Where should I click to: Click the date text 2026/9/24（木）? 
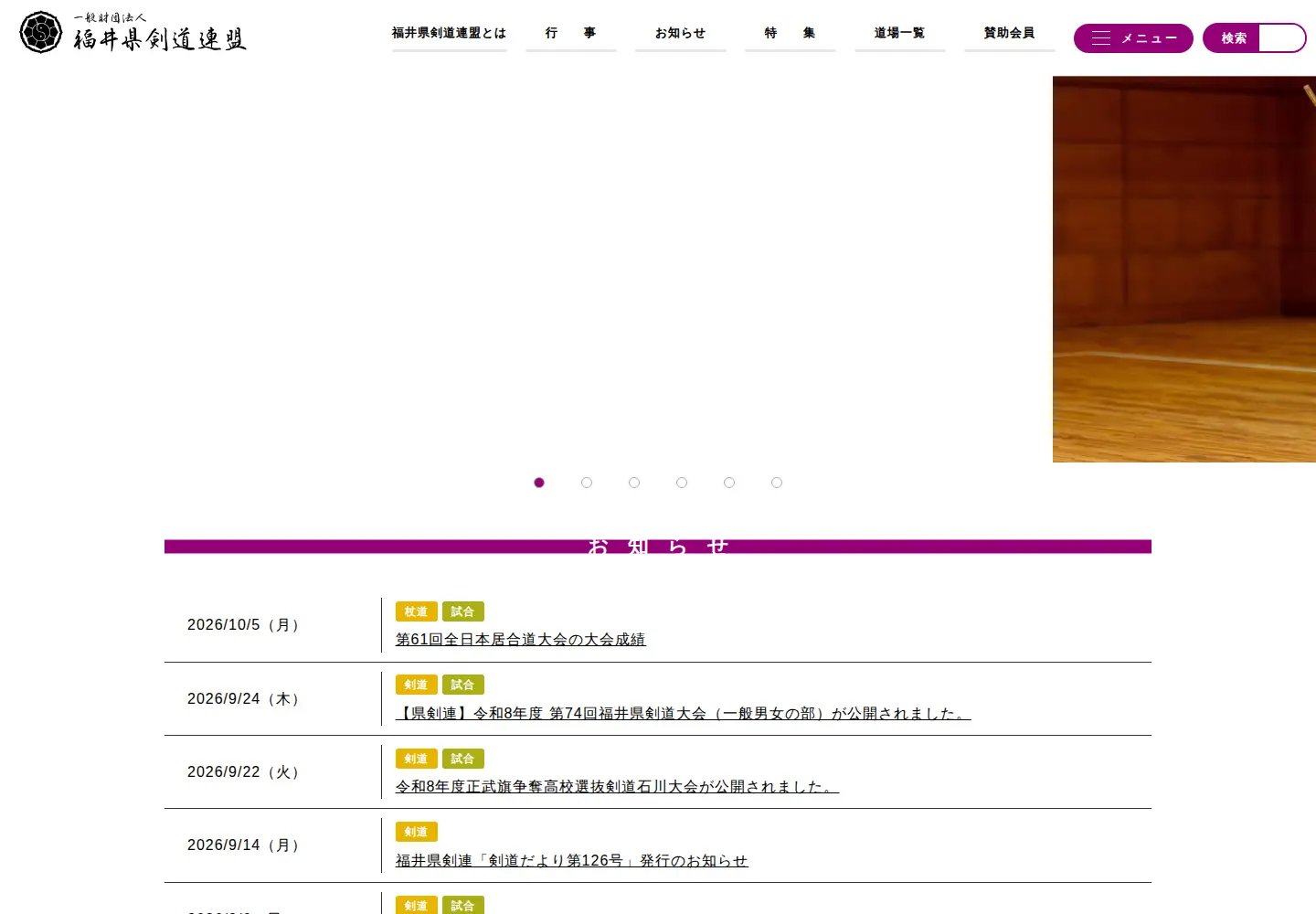tap(244, 699)
